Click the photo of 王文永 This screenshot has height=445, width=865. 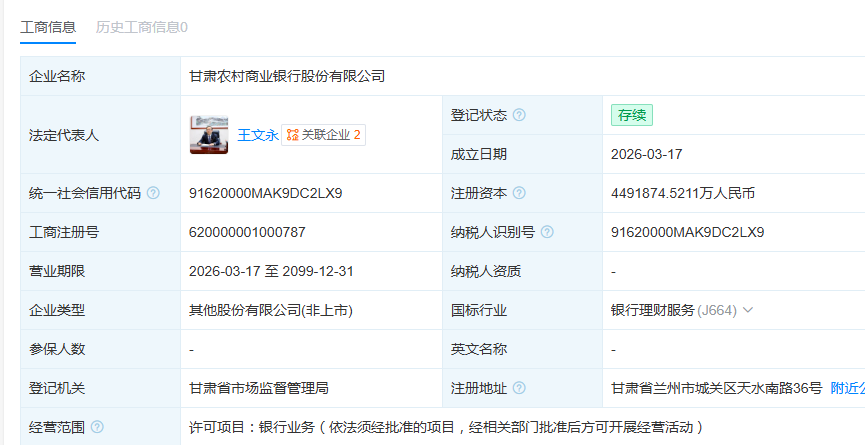(x=209, y=135)
